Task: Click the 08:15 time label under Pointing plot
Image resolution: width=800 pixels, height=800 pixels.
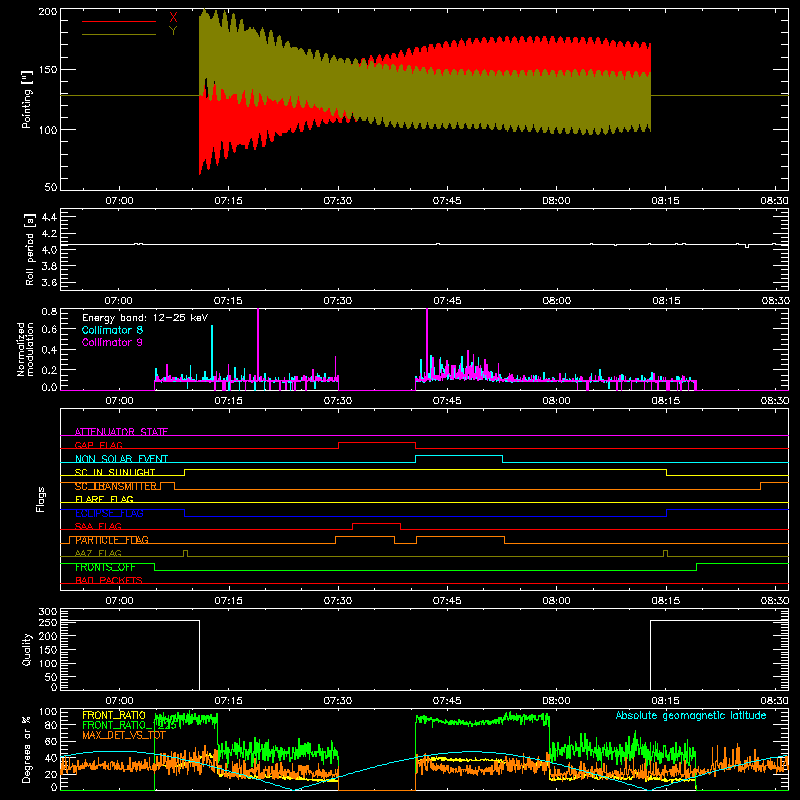Action: (x=665, y=201)
